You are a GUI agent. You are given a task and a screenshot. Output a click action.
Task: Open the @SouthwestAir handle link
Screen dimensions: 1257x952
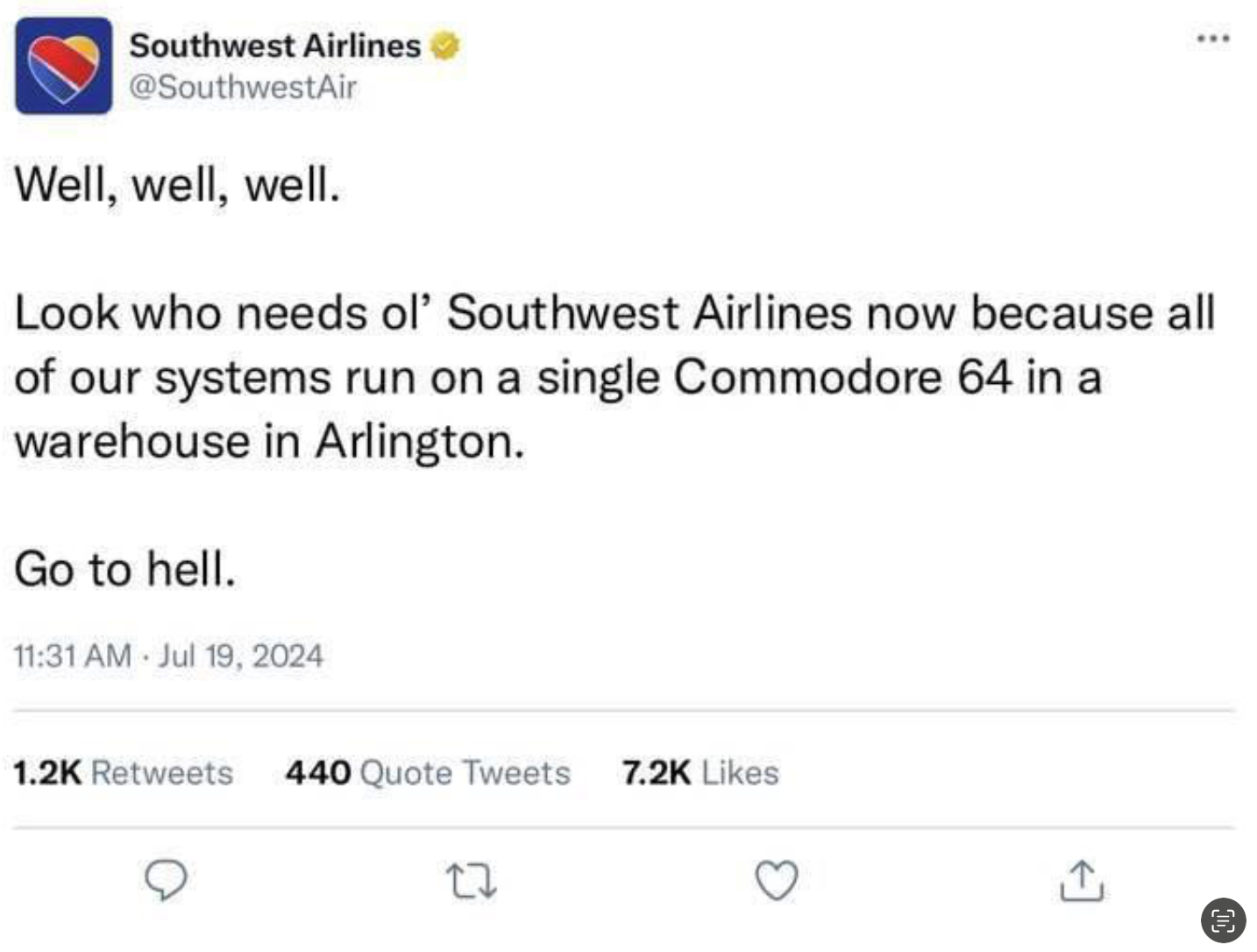coord(243,87)
